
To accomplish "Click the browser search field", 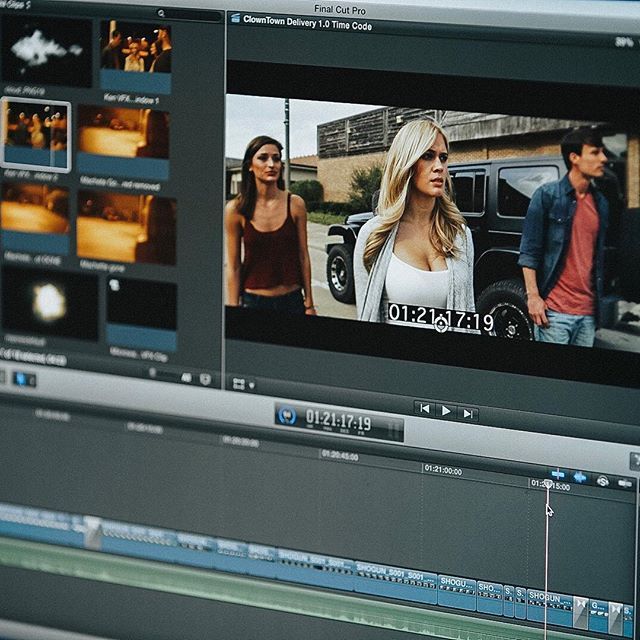I will [x=189, y=15].
